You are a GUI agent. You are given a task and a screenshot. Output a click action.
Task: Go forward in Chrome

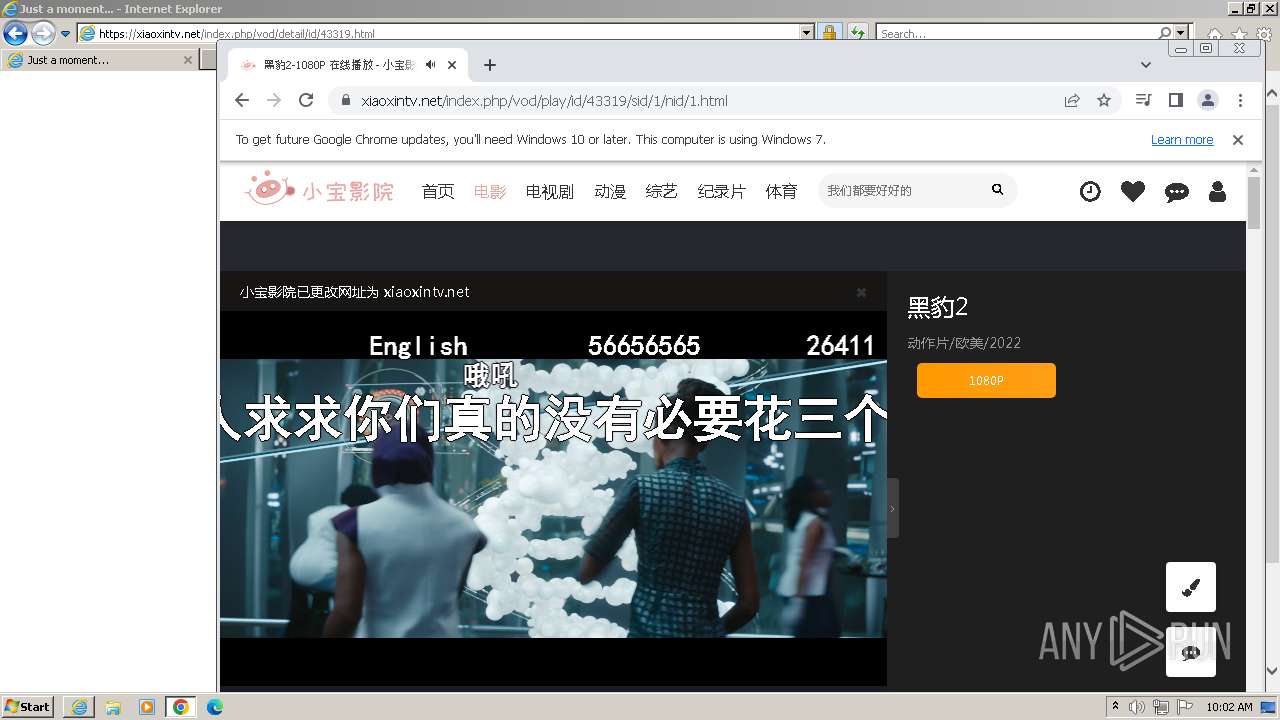pyautogui.click(x=274, y=100)
